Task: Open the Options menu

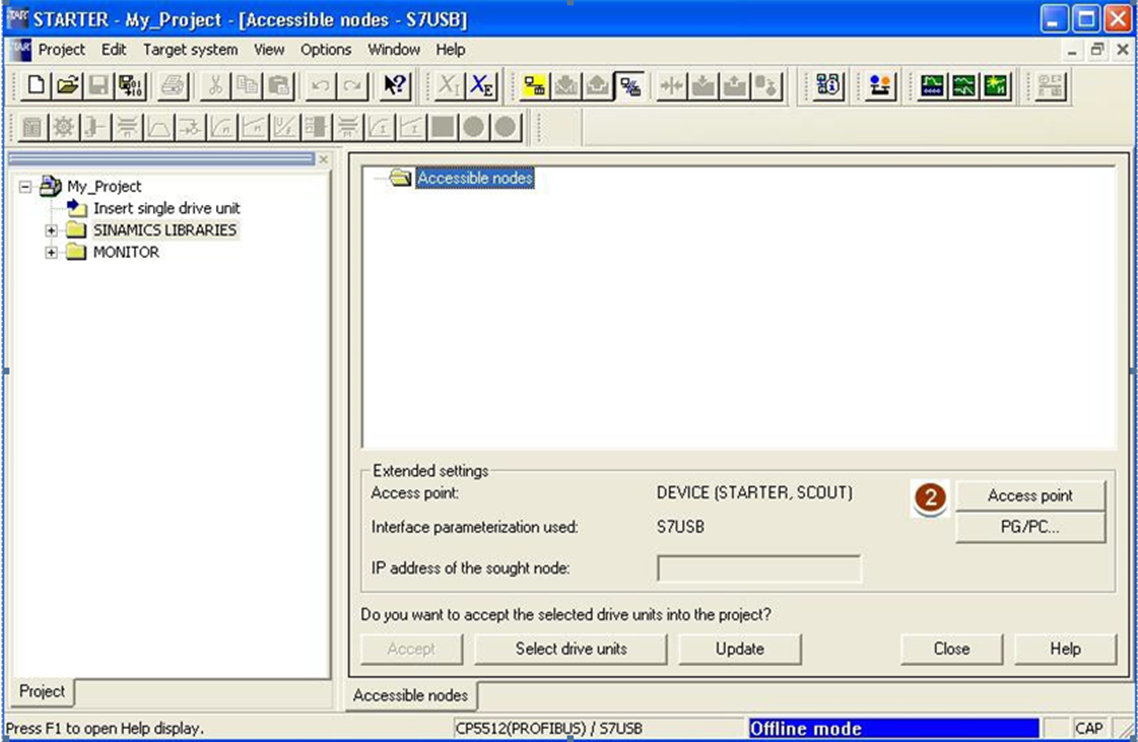Action: point(326,49)
